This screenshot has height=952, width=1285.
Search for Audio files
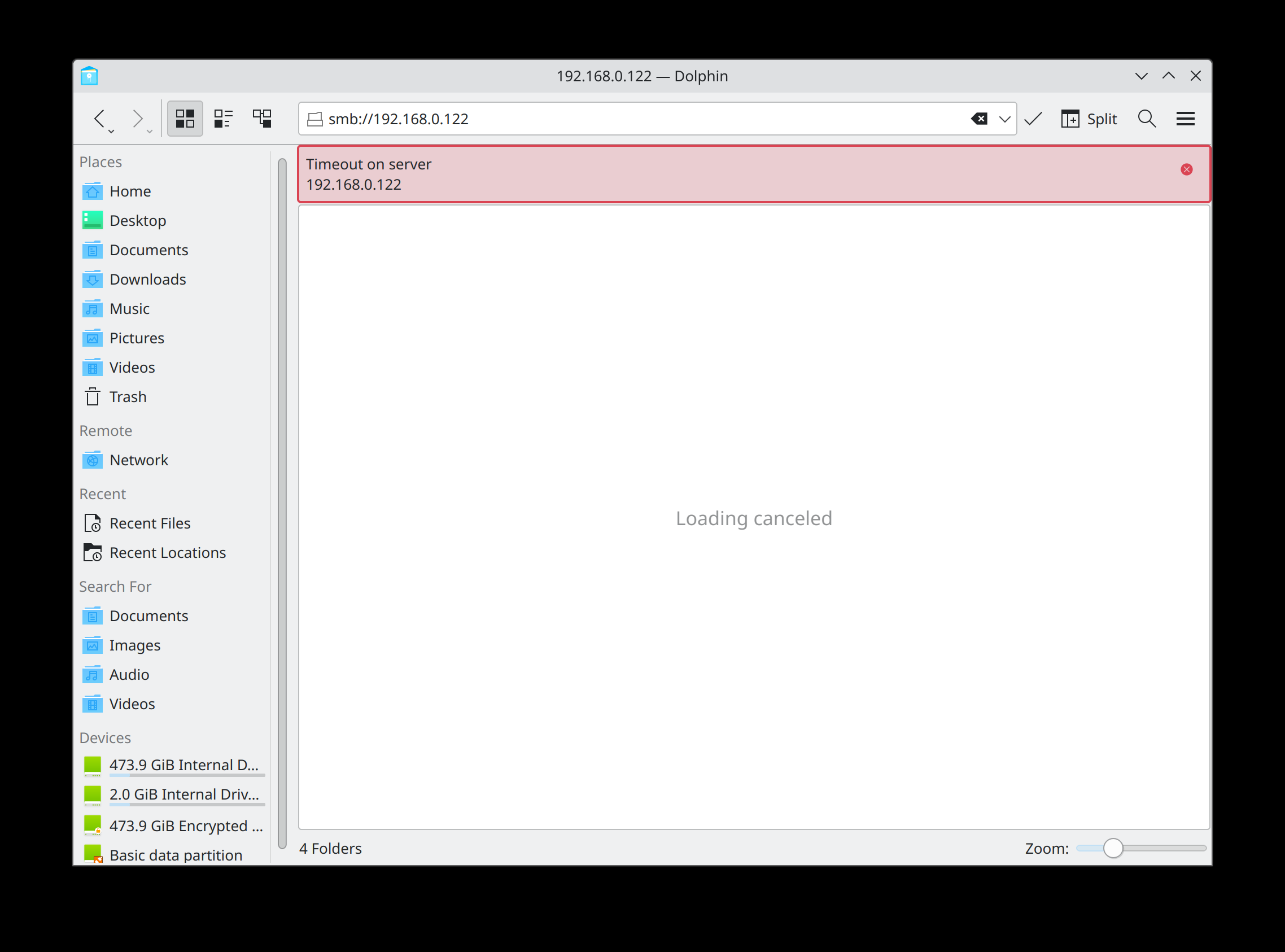tap(173, 675)
